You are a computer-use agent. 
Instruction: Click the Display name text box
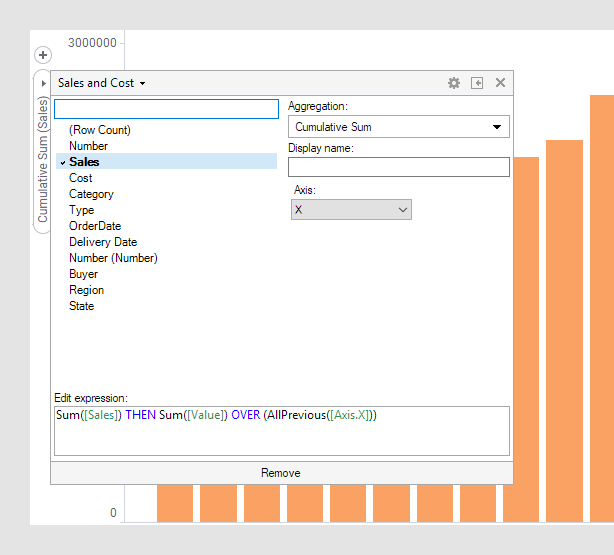pos(398,167)
